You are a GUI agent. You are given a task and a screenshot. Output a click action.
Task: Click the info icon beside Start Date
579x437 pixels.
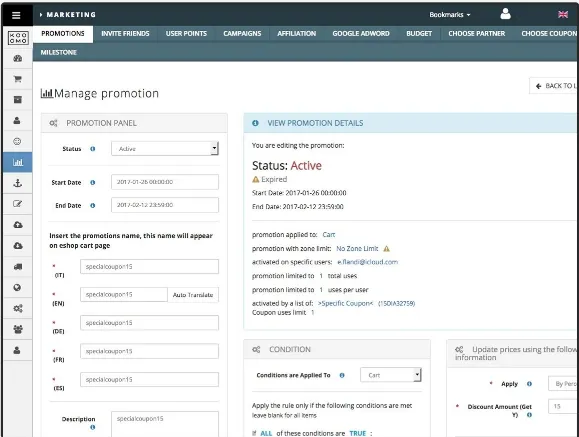(93, 182)
